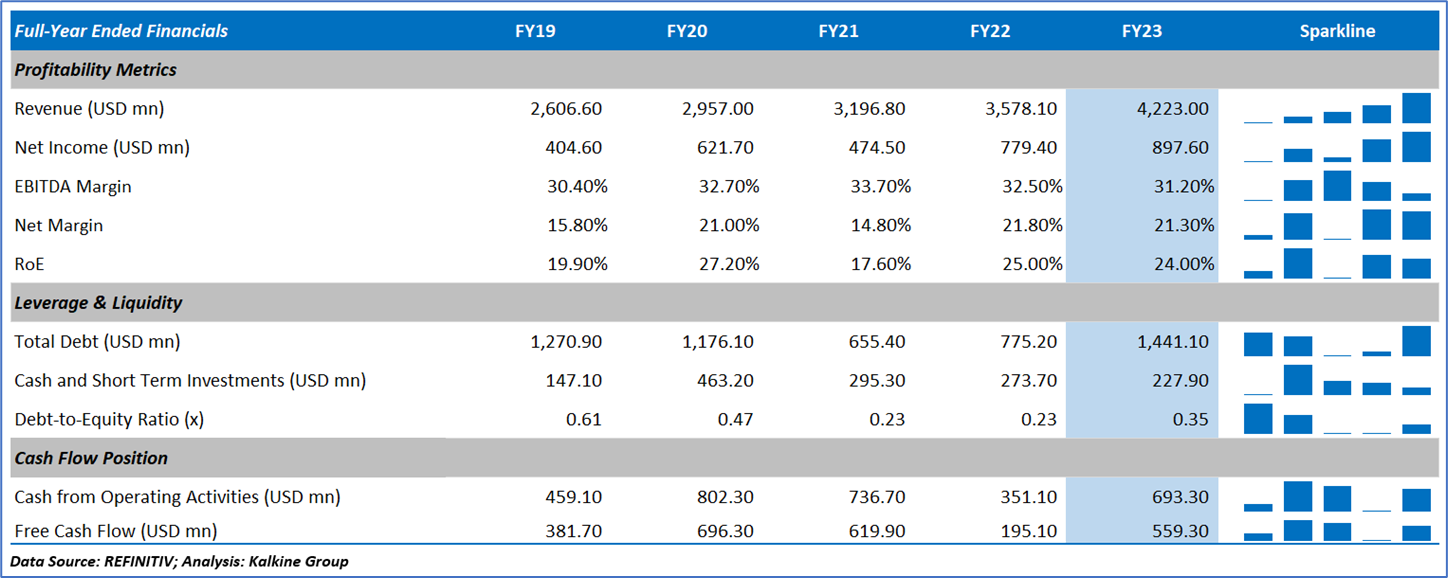Click the Free Cash Flow sparkline chart

point(1337,531)
